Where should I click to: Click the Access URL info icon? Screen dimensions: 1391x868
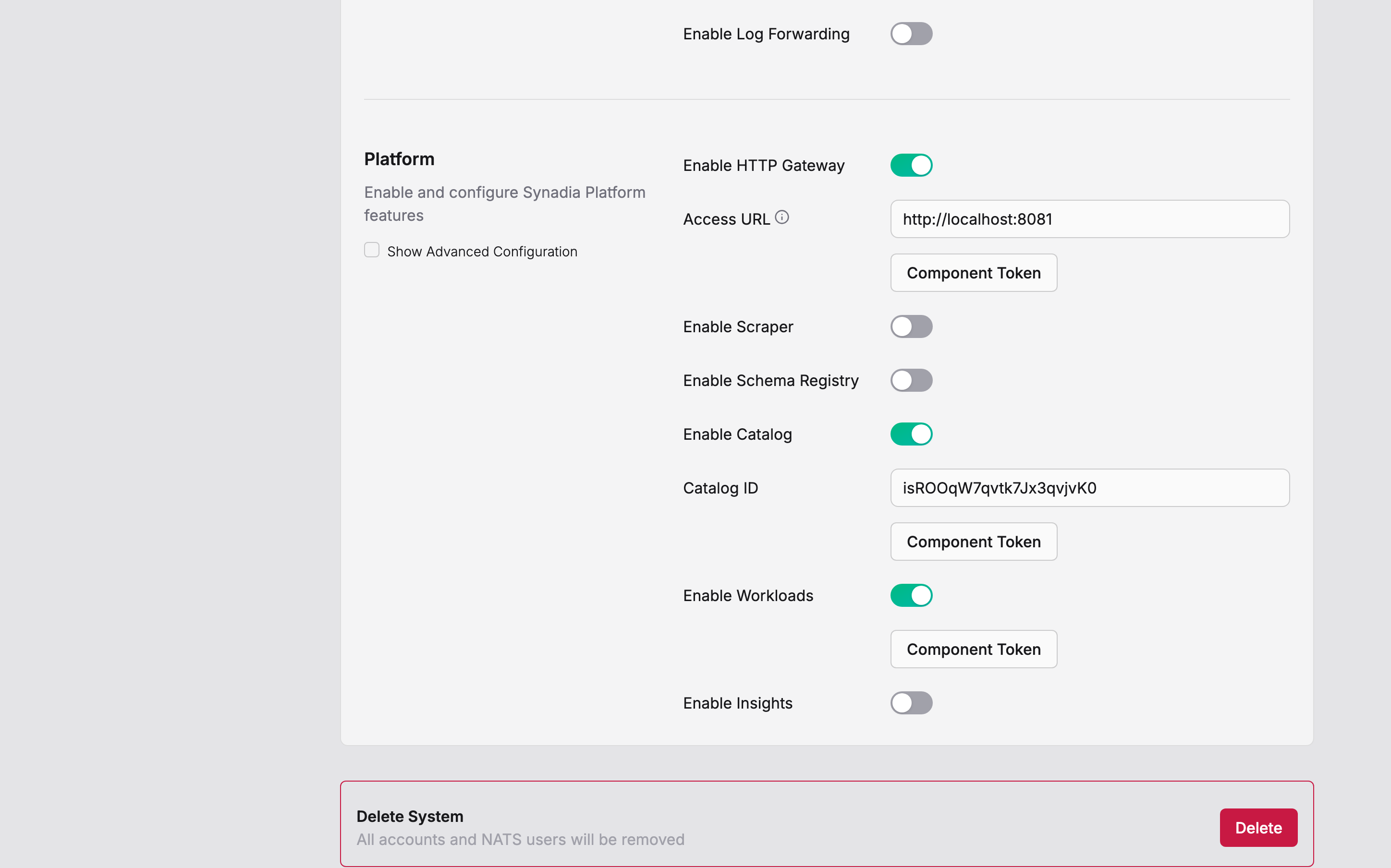point(781,217)
